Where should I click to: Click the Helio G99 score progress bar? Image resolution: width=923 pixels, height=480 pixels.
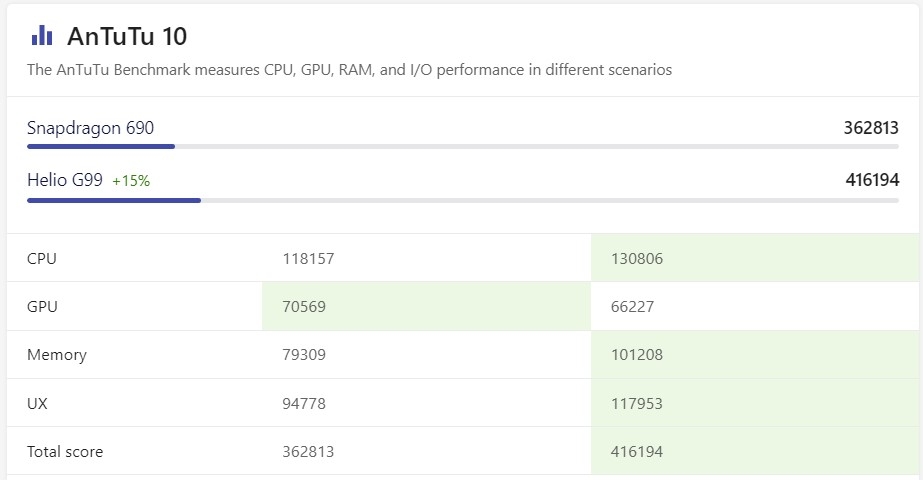click(462, 200)
